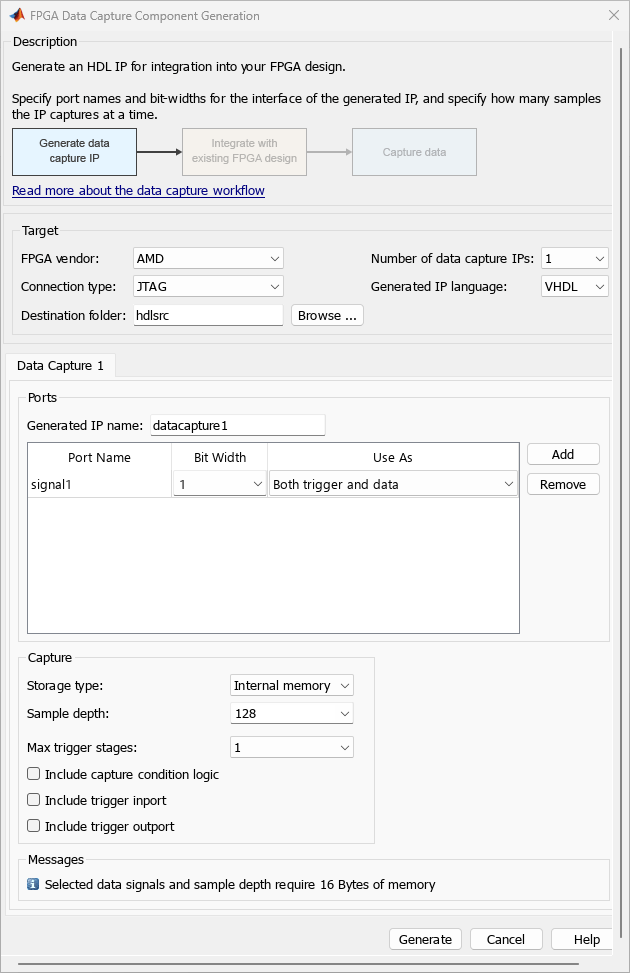Check Include trigger outport option
This screenshot has height=973, width=630.
point(34,826)
